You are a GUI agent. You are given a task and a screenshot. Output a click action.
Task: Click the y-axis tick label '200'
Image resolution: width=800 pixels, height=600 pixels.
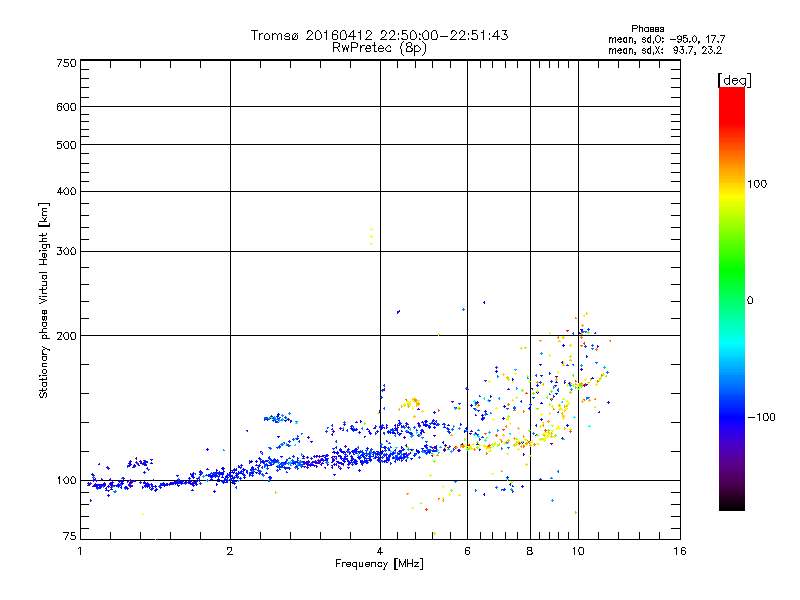click(x=66, y=336)
